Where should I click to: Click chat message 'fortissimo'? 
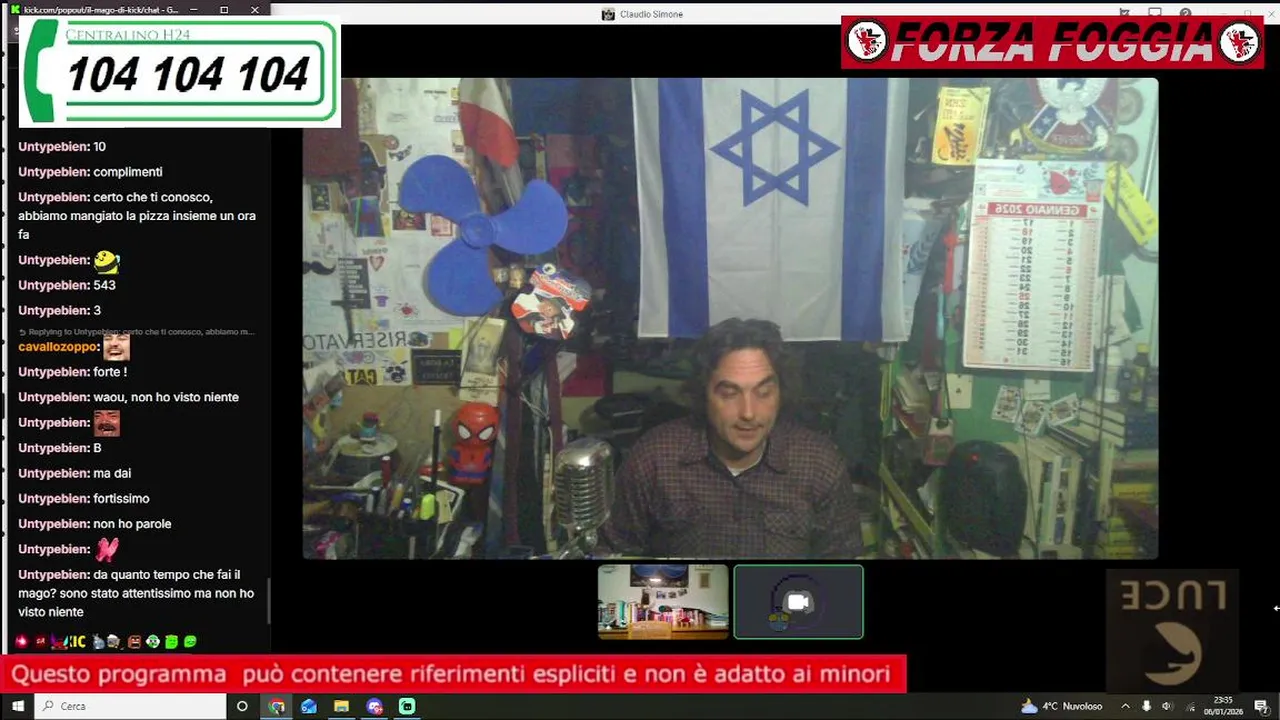pos(121,498)
